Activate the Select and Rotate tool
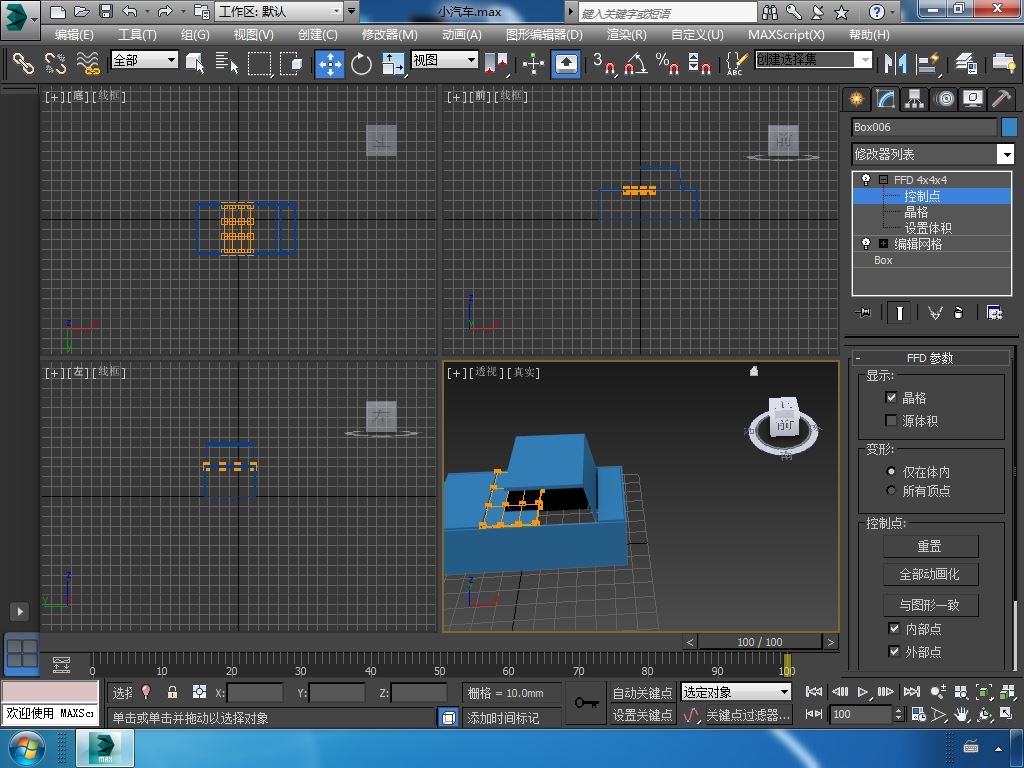Viewport: 1024px width, 768px height. coord(361,64)
